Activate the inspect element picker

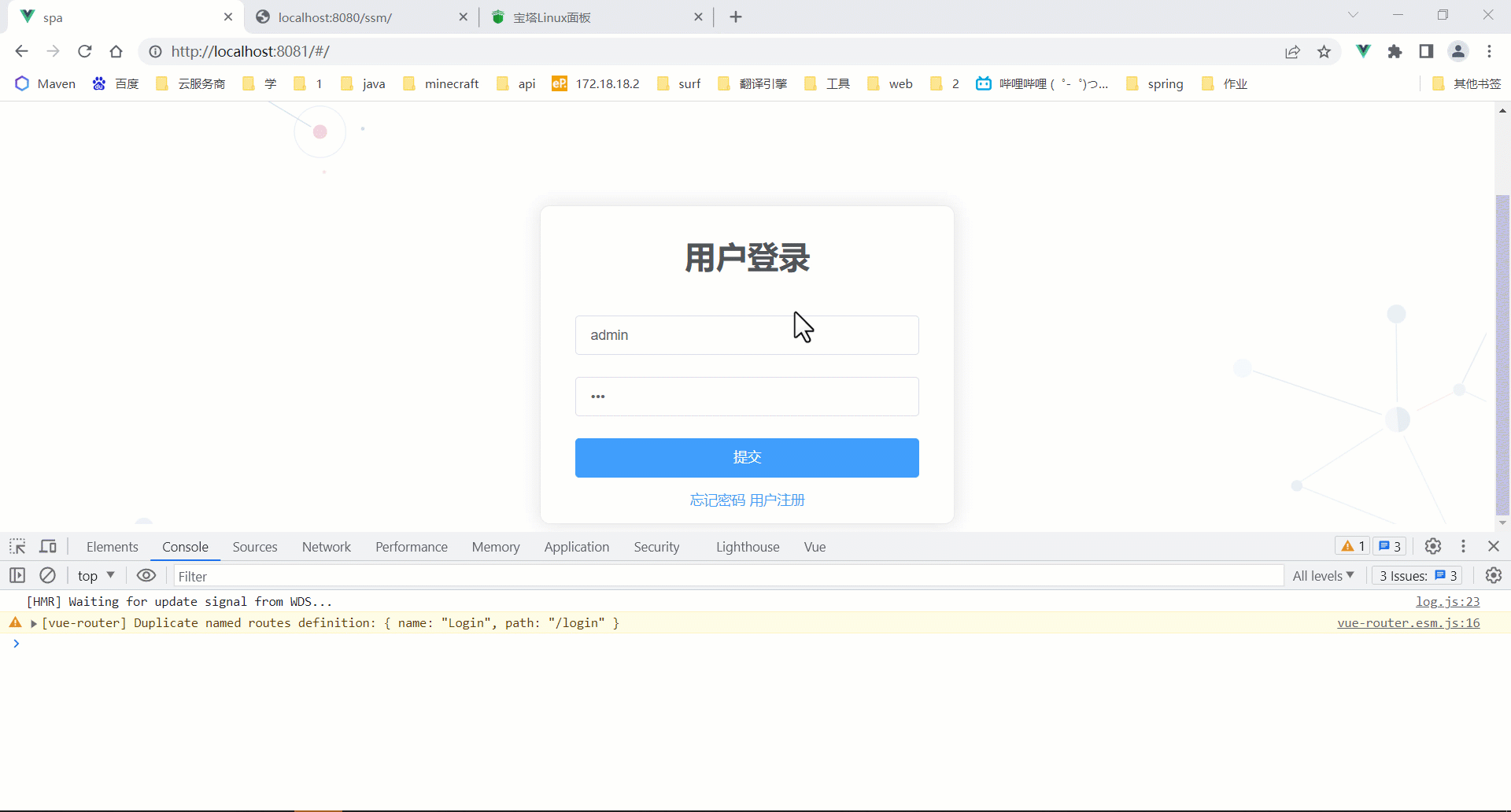coord(17,546)
